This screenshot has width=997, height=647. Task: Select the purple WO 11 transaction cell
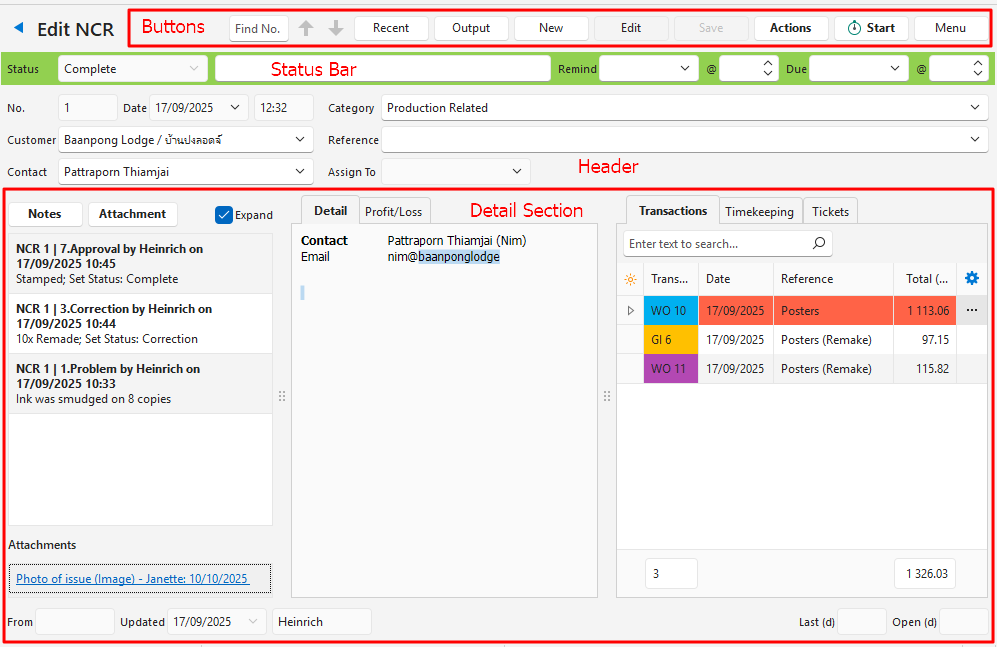670,369
